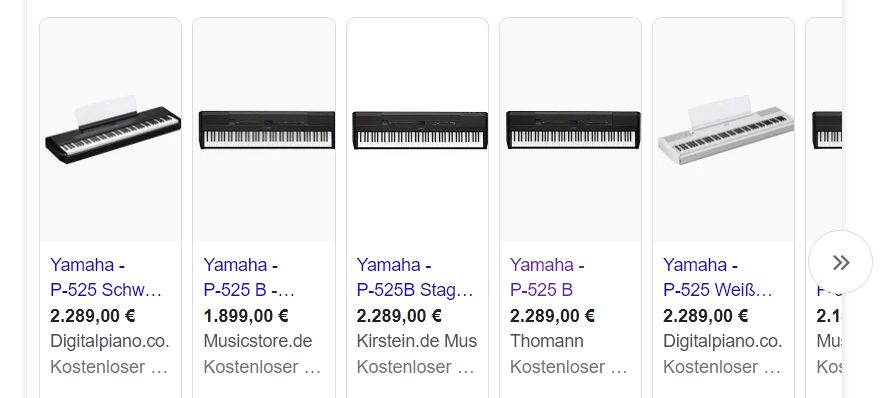Viewport: 885px width, 398px height.
Task: Click Kostenloser shipping text under Thomann
Action: pyautogui.click(x=568, y=367)
